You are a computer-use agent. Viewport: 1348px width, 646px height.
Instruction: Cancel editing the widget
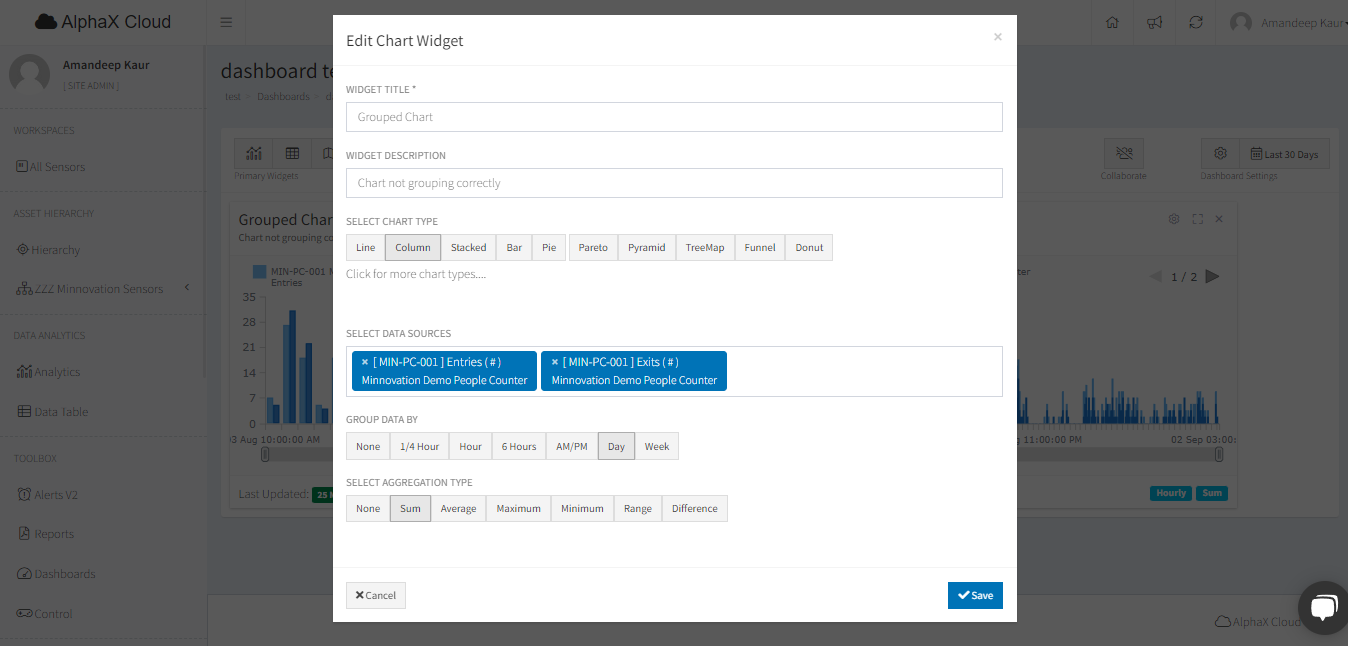pos(376,595)
